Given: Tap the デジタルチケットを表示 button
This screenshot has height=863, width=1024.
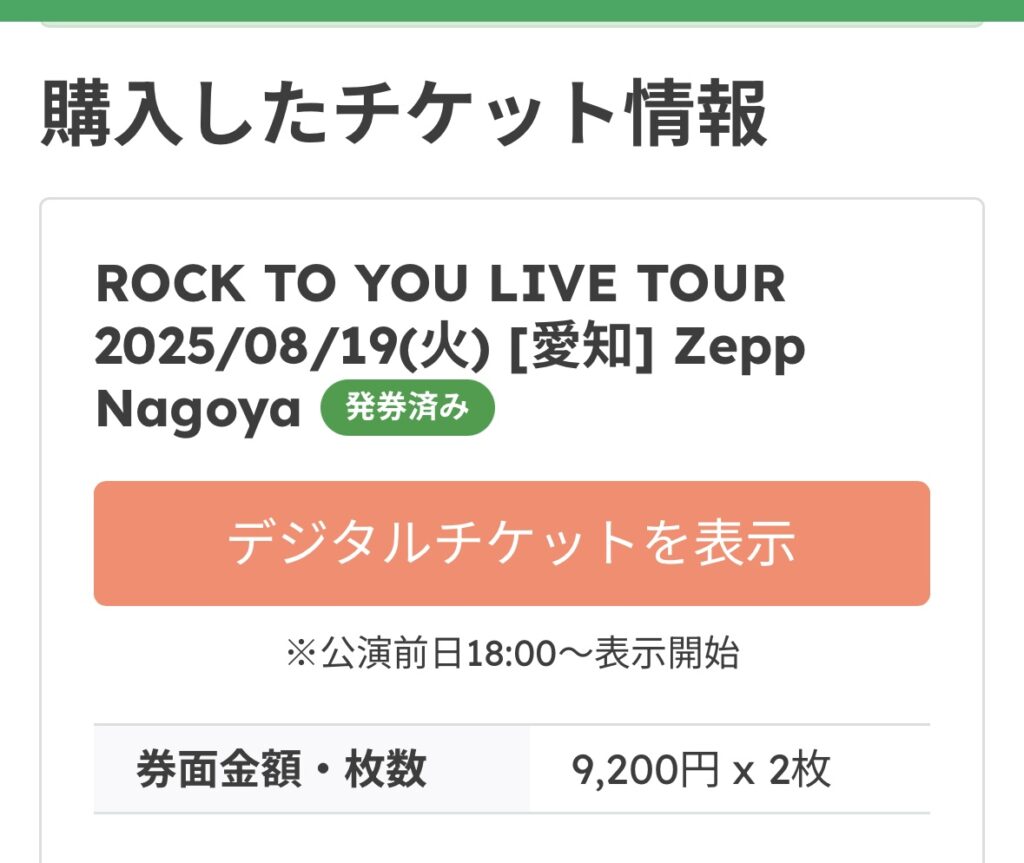Looking at the screenshot, I should pyautogui.click(x=511, y=543).
